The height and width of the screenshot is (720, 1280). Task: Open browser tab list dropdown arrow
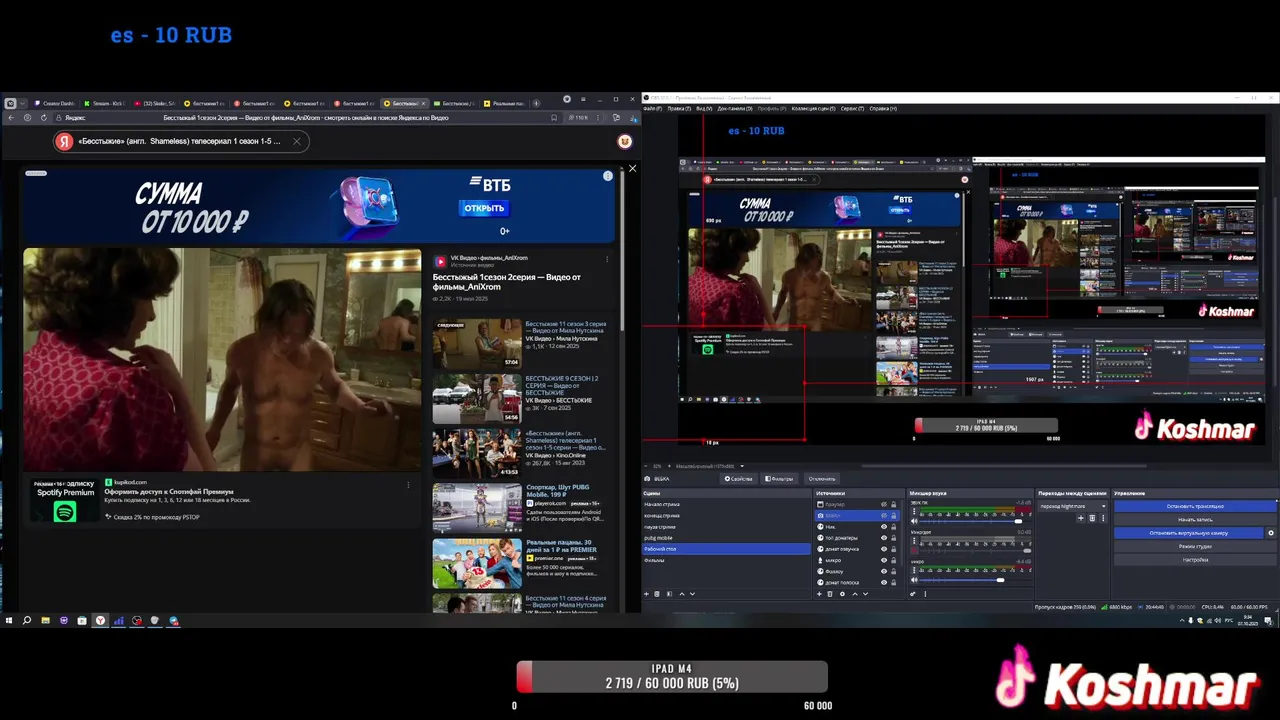coord(23,102)
